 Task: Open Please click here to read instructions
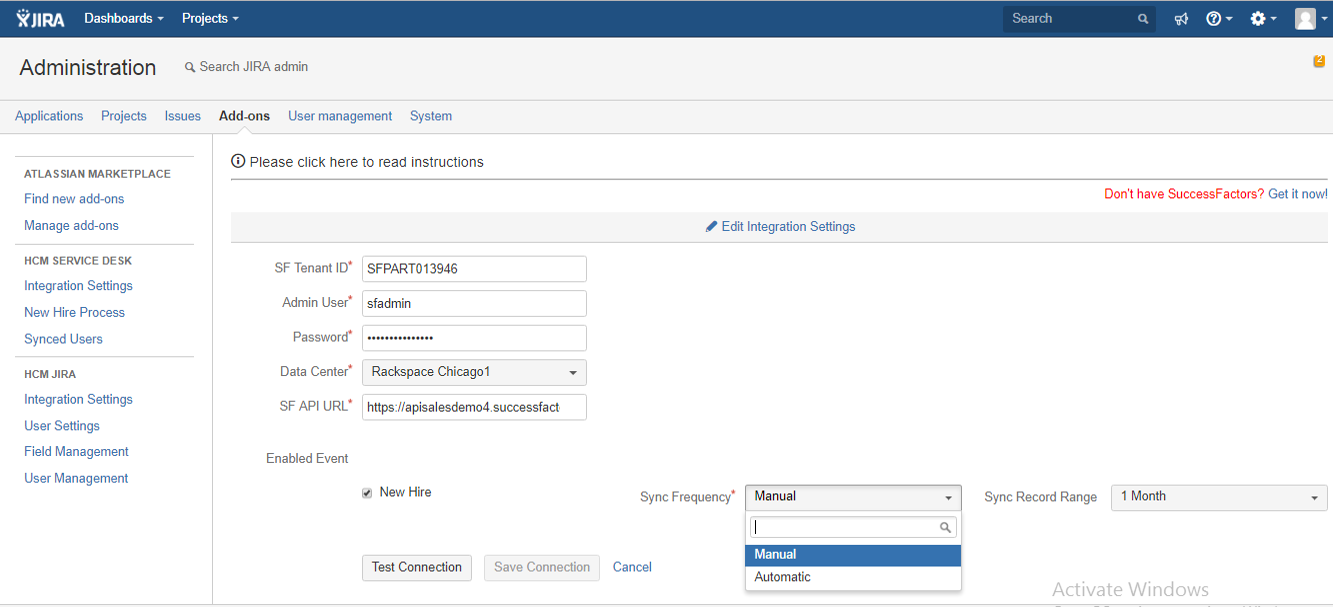pos(366,162)
